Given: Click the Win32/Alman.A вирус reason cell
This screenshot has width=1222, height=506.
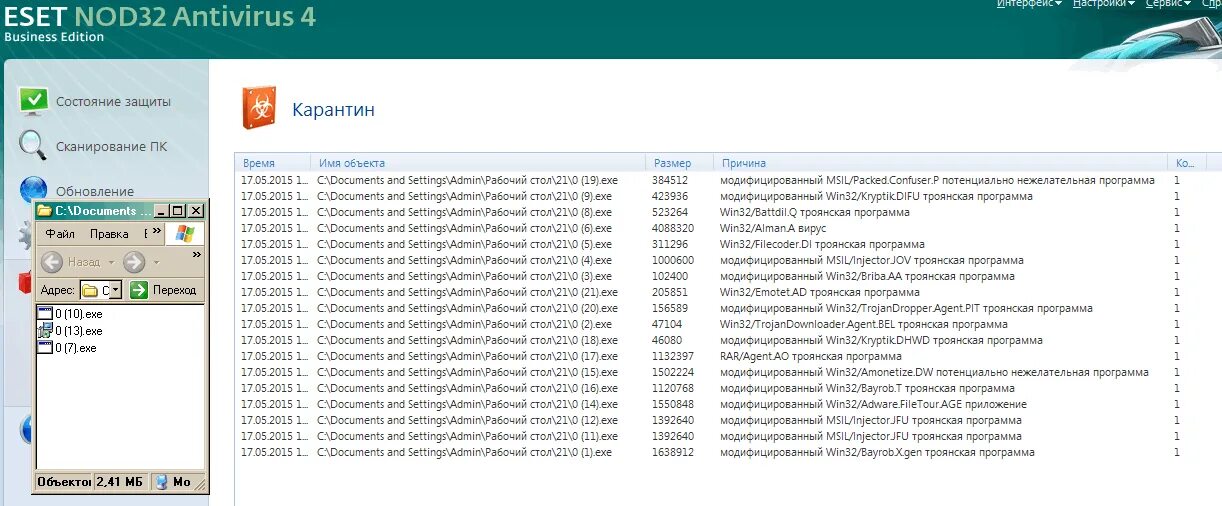Looking at the screenshot, I should pos(773,228).
